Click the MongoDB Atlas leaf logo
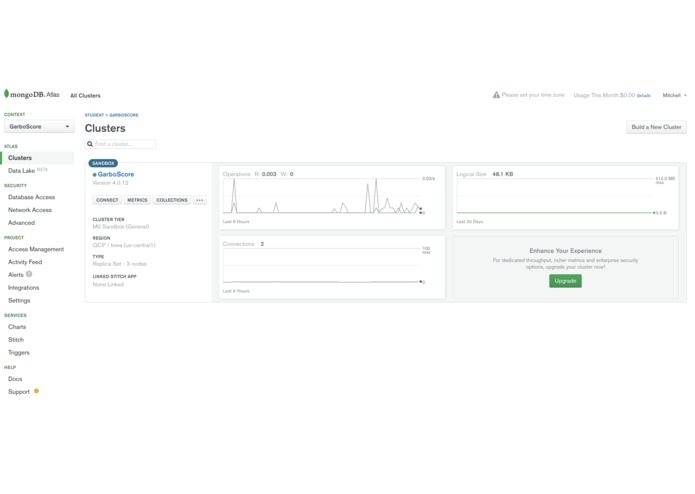Screen dimensions: 695x494 [6, 94]
